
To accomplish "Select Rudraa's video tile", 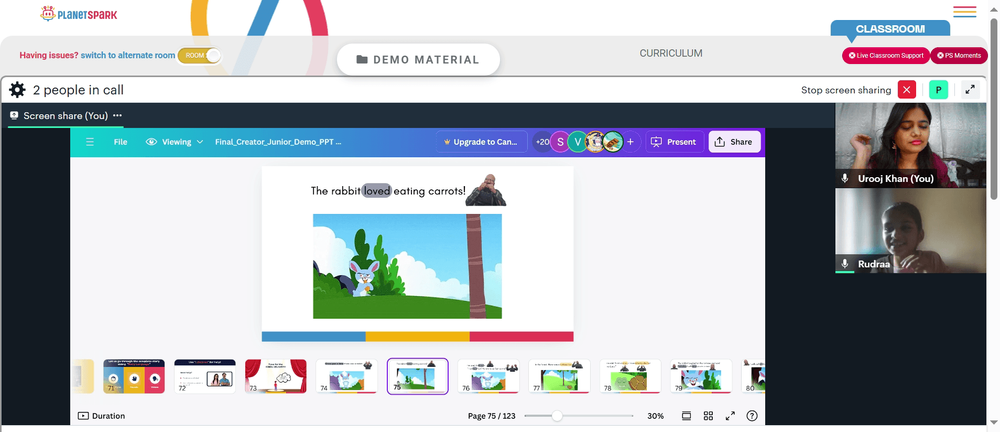I will point(910,230).
